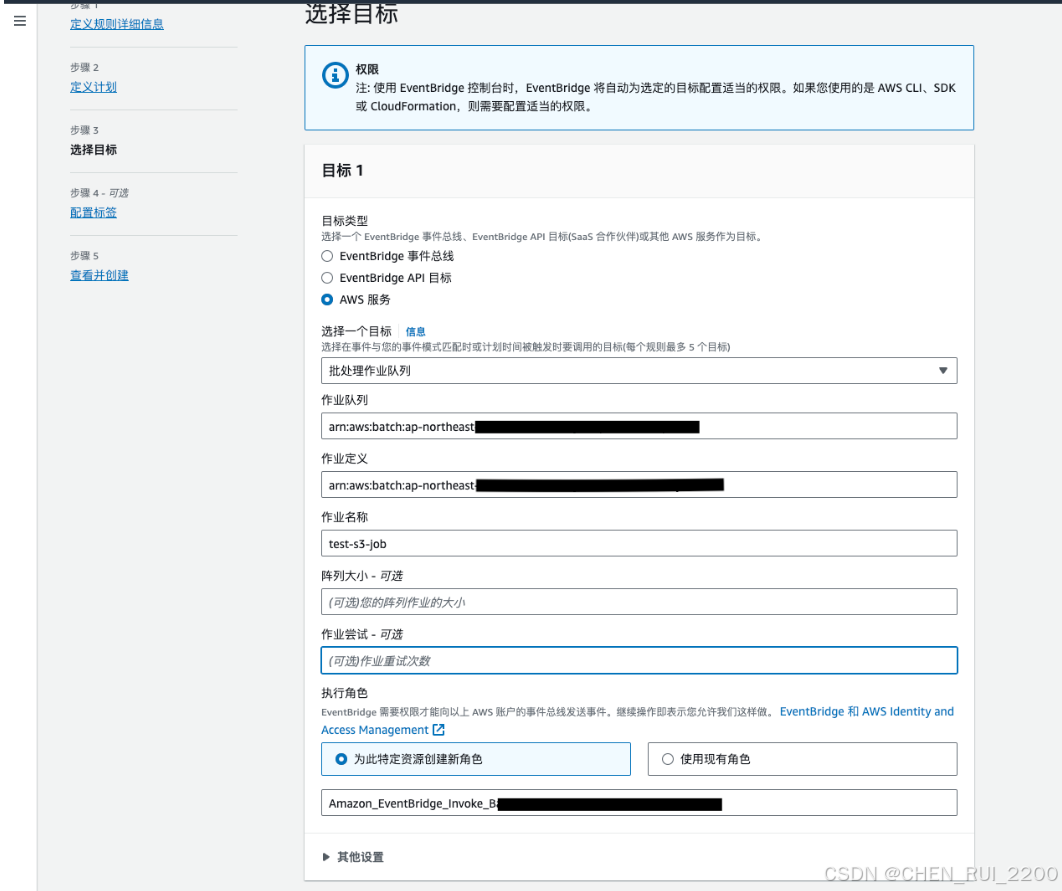Viewport: 1062px width, 891px height.
Task: Open the 批处理作业队列 target dropdown
Action: pyautogui.click(x=639, y=370)
